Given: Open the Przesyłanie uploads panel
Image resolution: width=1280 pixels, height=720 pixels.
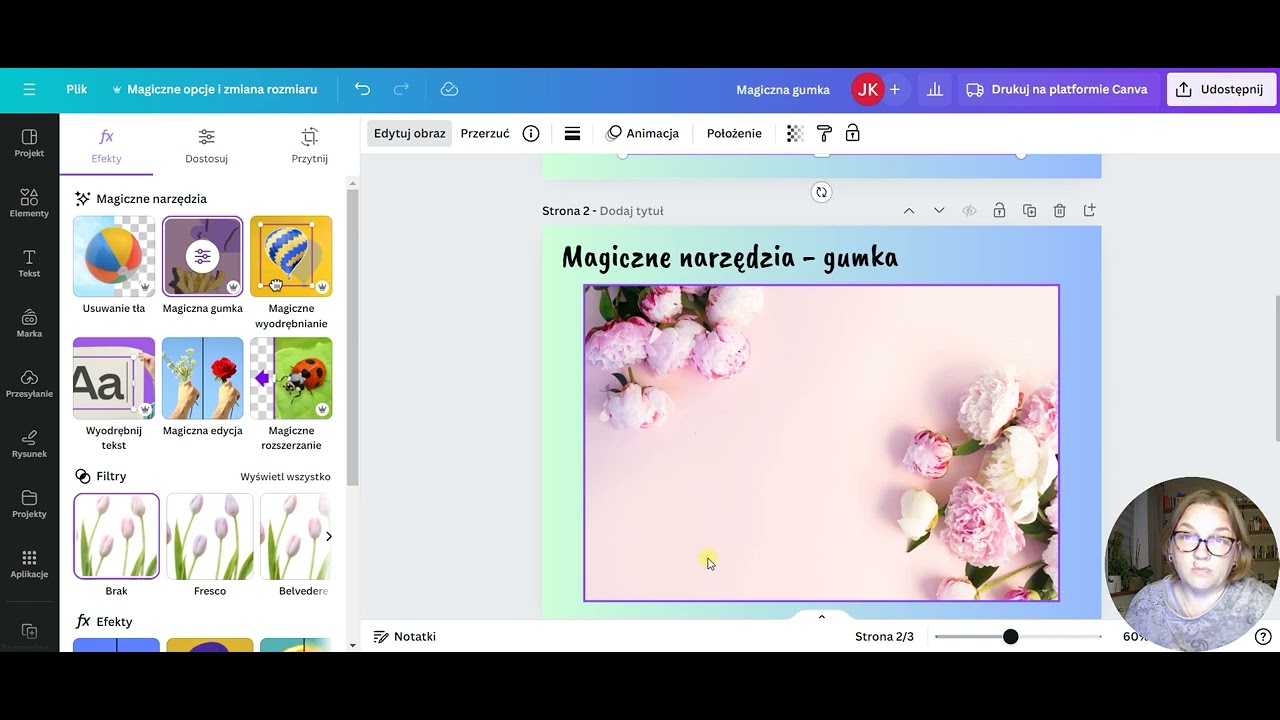Looking at the screenshot, I should (29, 383).
